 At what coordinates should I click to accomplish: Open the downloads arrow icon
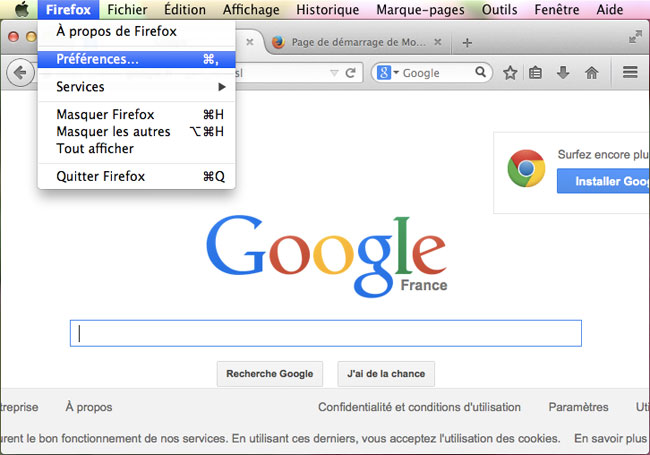(563, 73)
